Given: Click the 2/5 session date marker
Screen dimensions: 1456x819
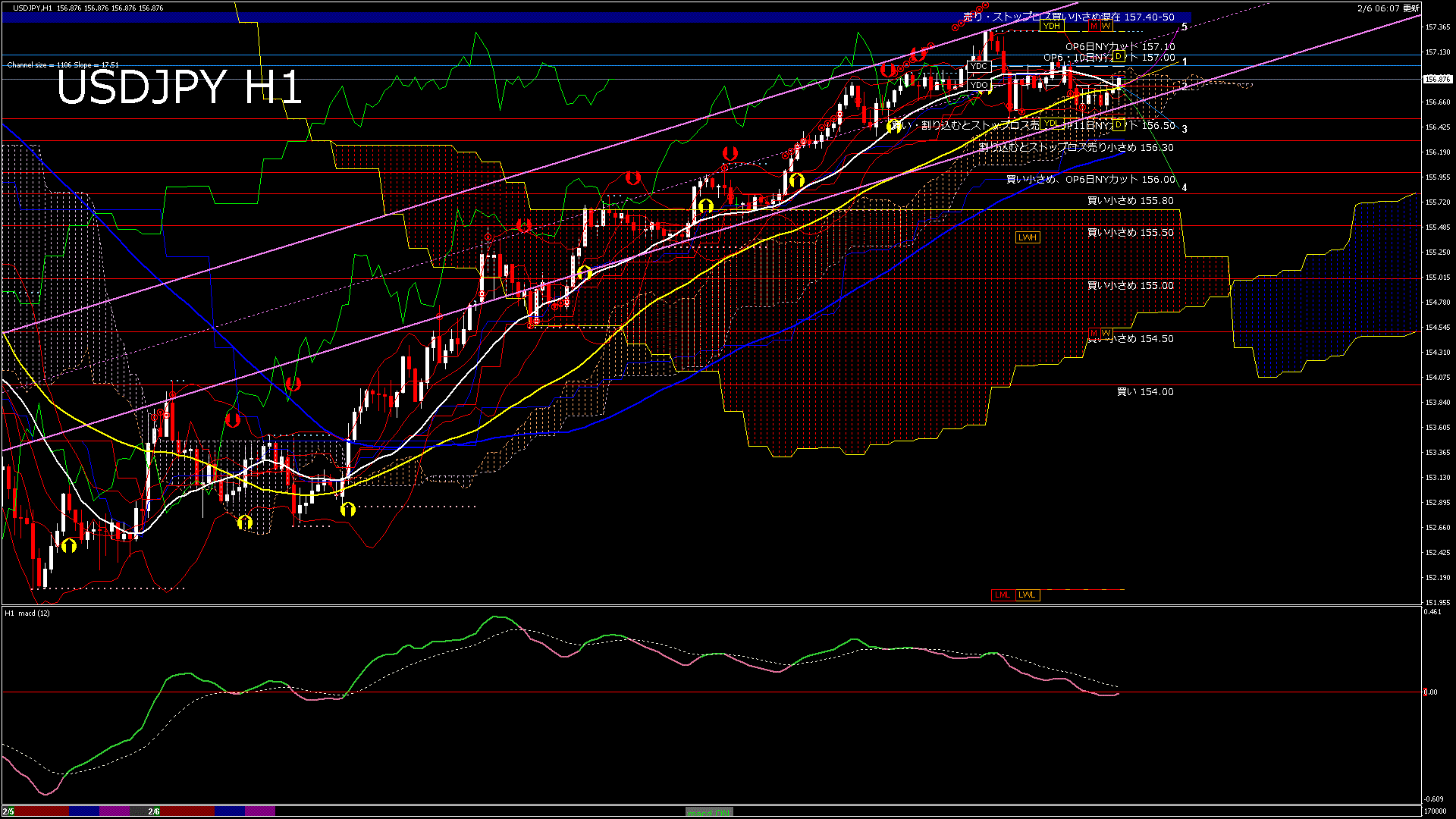Looking at the screenshot, I should point(8,811).
